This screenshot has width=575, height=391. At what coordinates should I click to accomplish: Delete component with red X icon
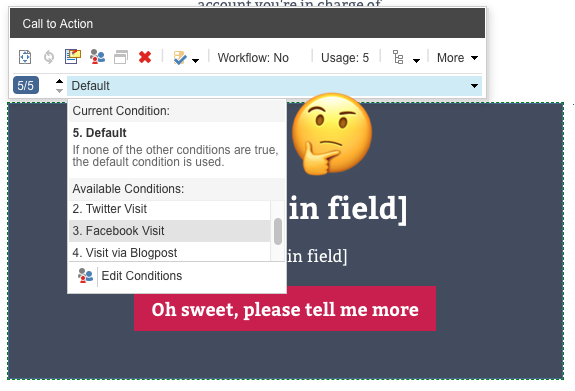click(x=145, y=57)
